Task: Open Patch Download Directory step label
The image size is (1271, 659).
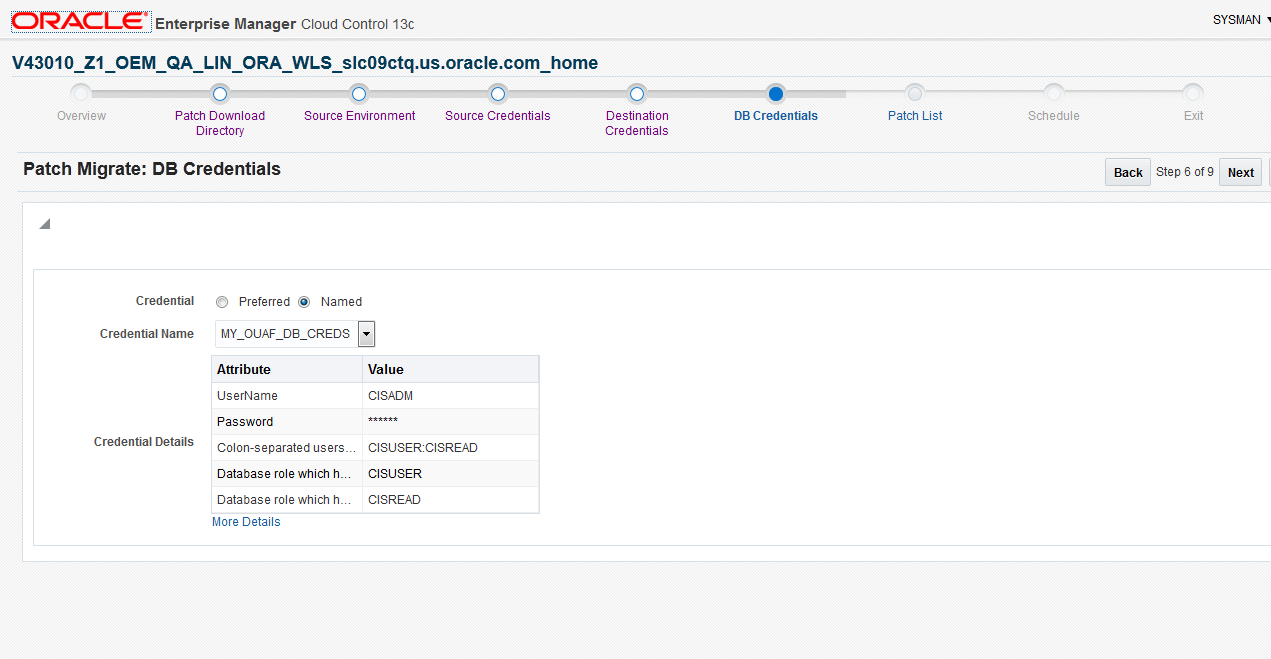Action: click(x=220, y=123)
